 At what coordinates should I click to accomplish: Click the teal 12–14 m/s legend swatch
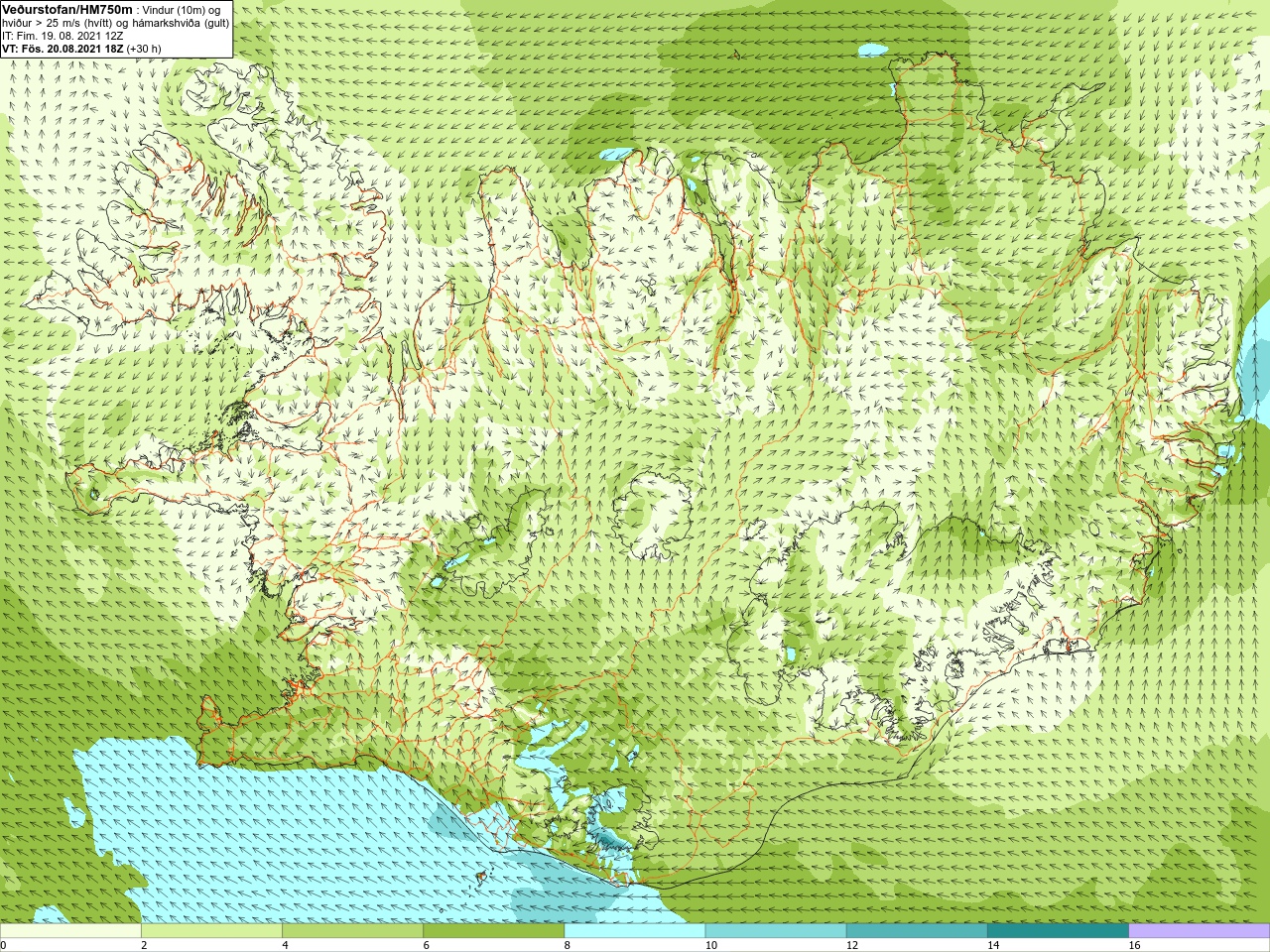click(917, 931)
